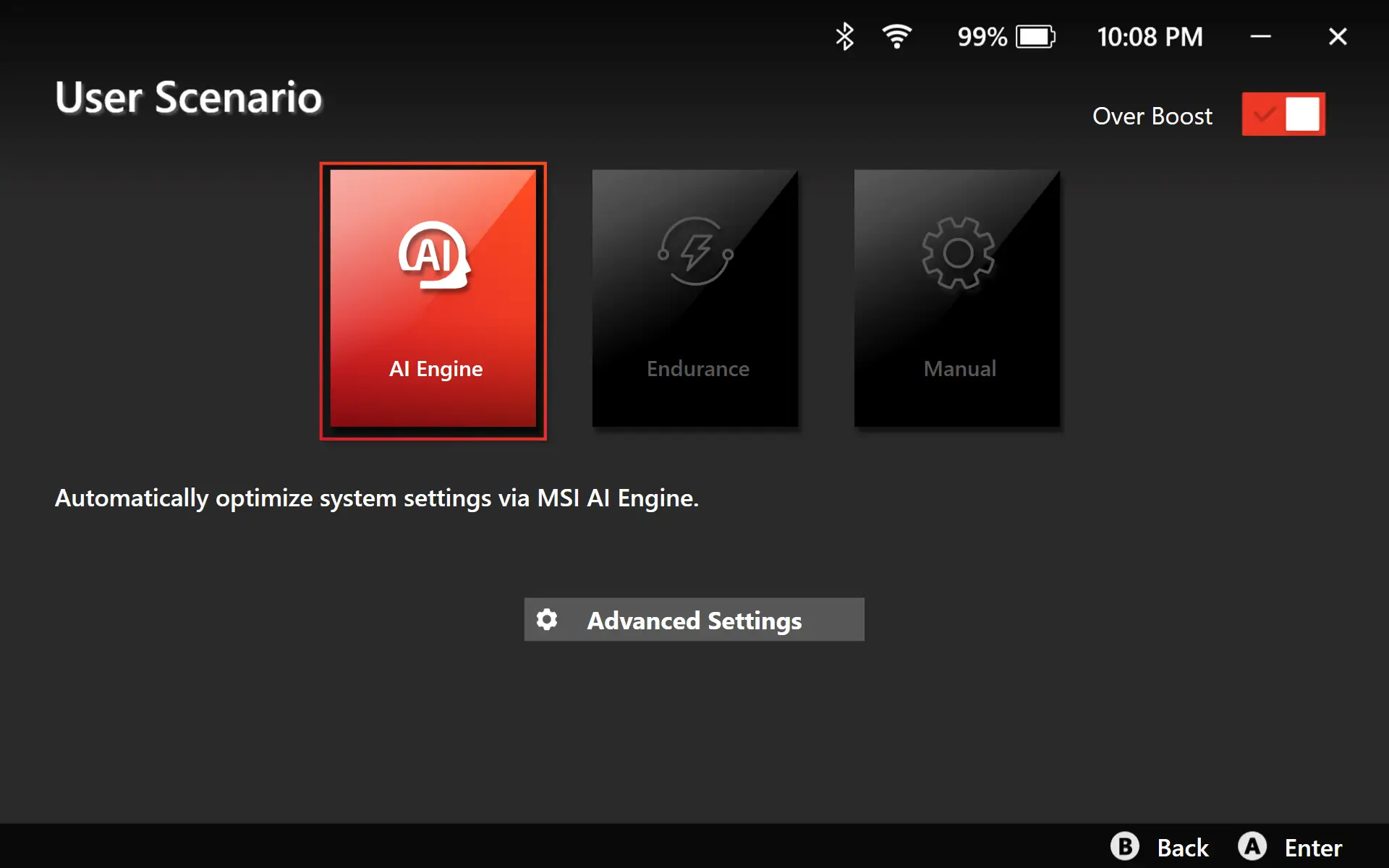The width and height of the screenshot is (1389, 868).
Task: Click the battery level icon
Action: click(1035, 36)
